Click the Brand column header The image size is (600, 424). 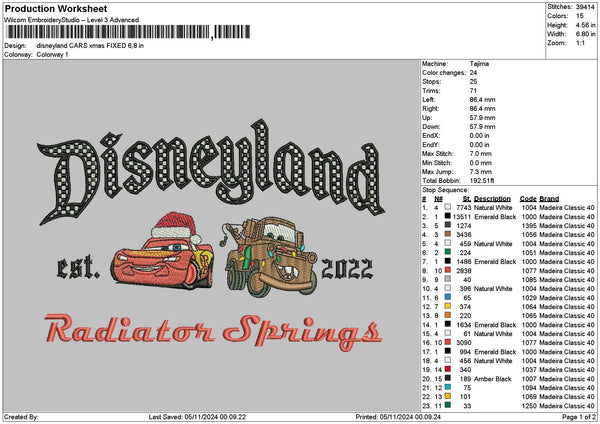point(549,199)
